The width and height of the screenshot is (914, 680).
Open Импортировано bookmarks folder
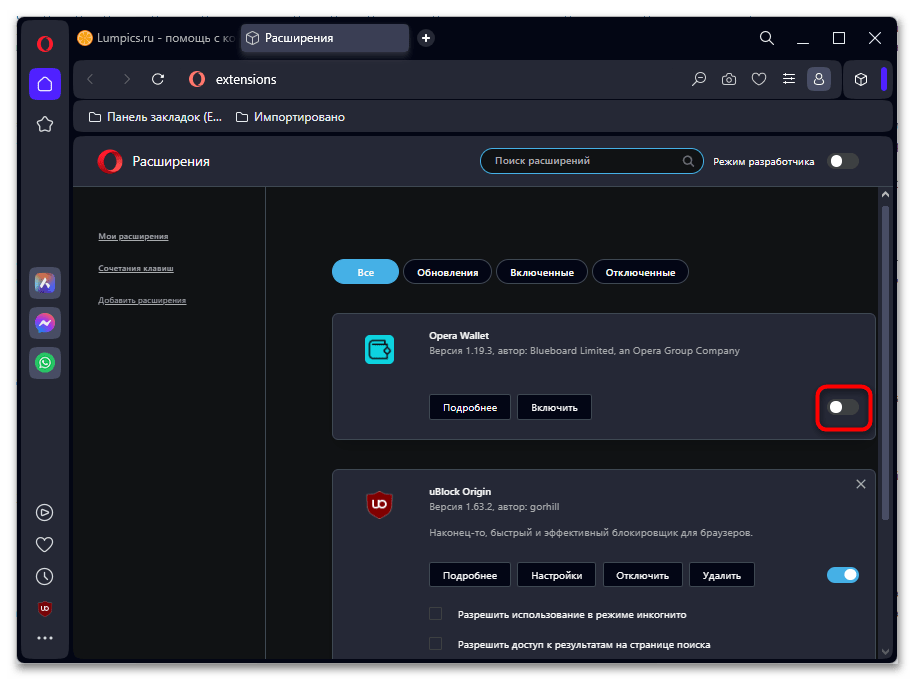pyautogui.click(x=290, y=117)
